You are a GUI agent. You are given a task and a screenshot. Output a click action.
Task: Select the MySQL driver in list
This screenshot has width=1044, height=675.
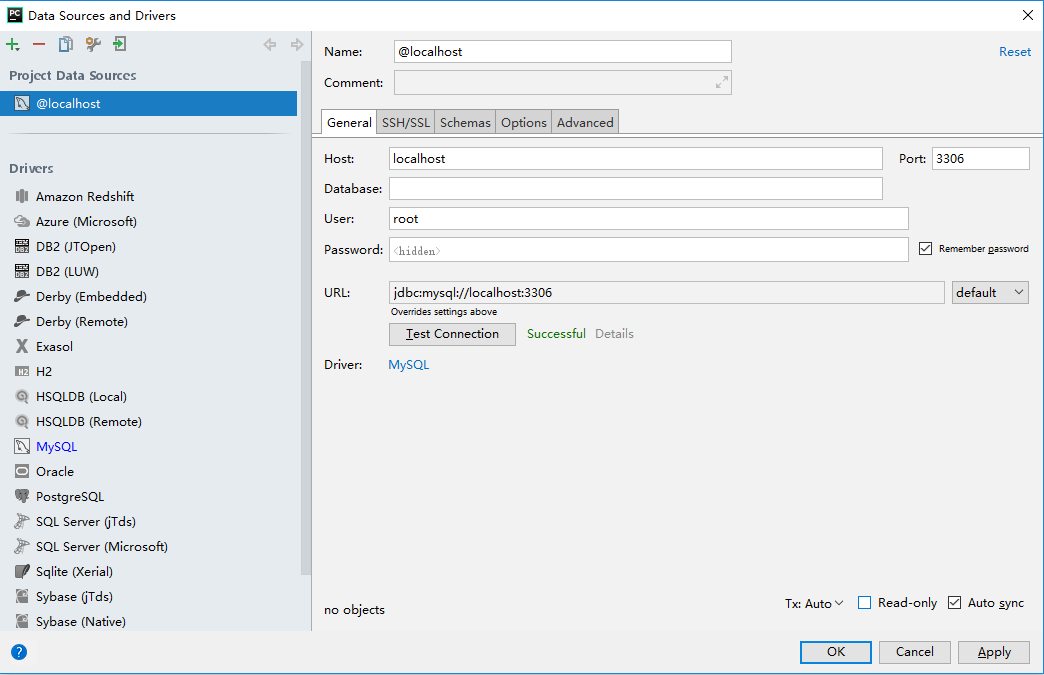[56, 447]
